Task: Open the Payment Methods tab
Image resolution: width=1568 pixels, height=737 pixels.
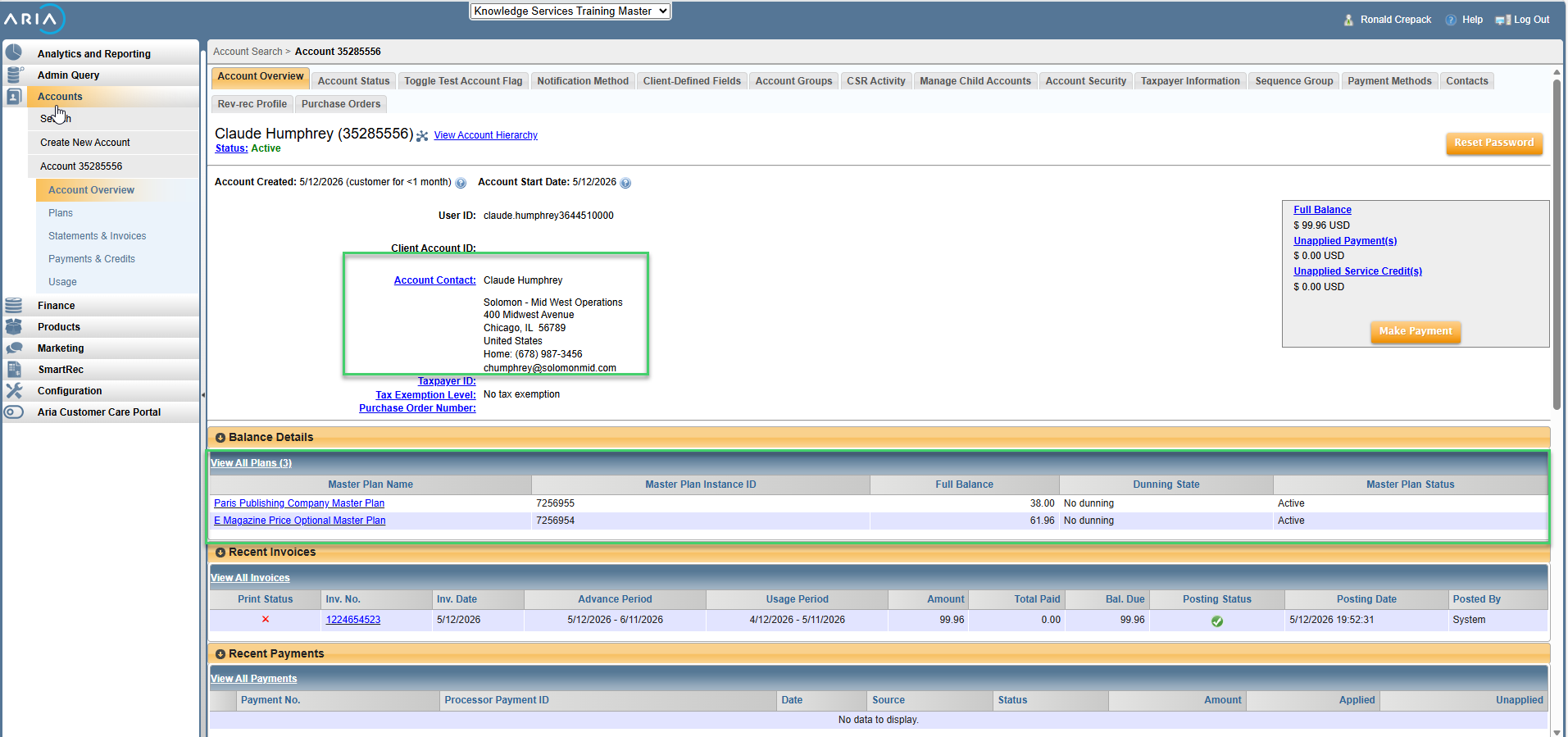Action: coord(1389,81)
